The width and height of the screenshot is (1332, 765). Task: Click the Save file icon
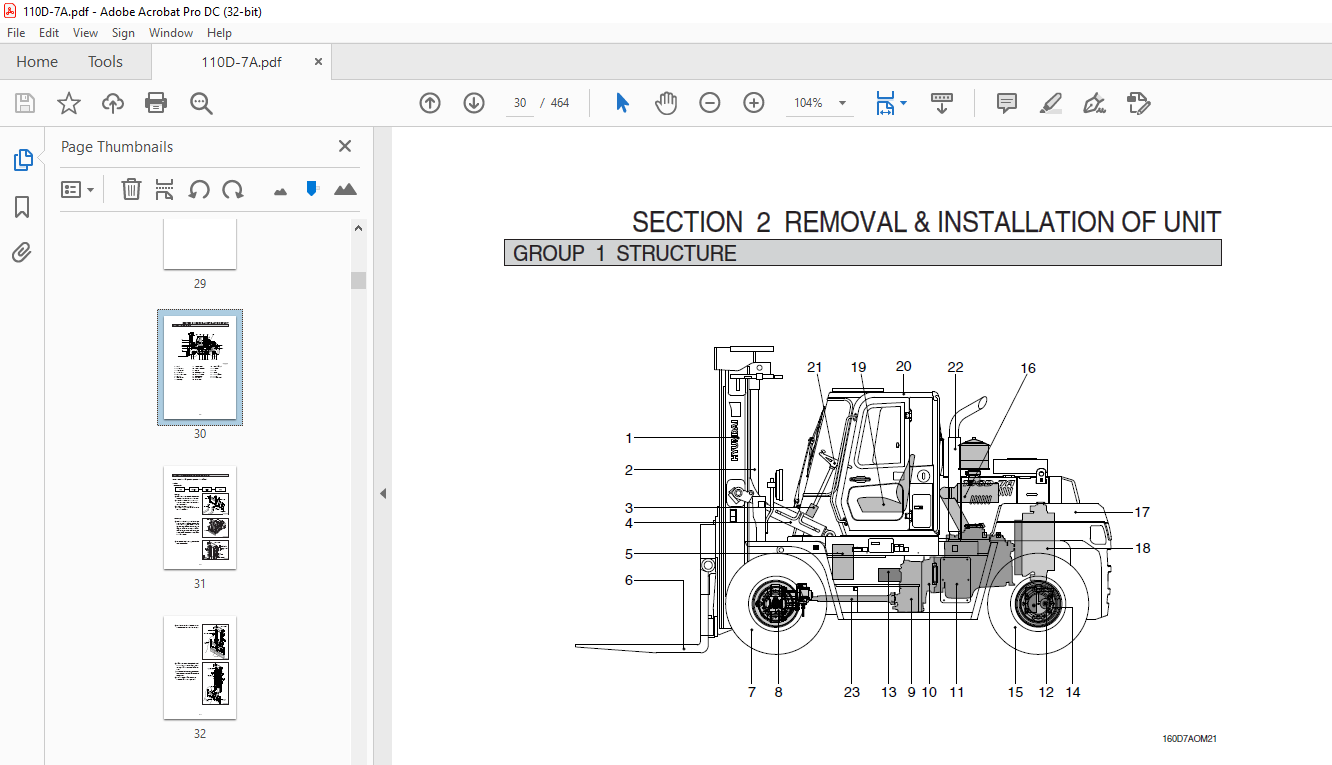pyautogui.click(x=25, y=103)
